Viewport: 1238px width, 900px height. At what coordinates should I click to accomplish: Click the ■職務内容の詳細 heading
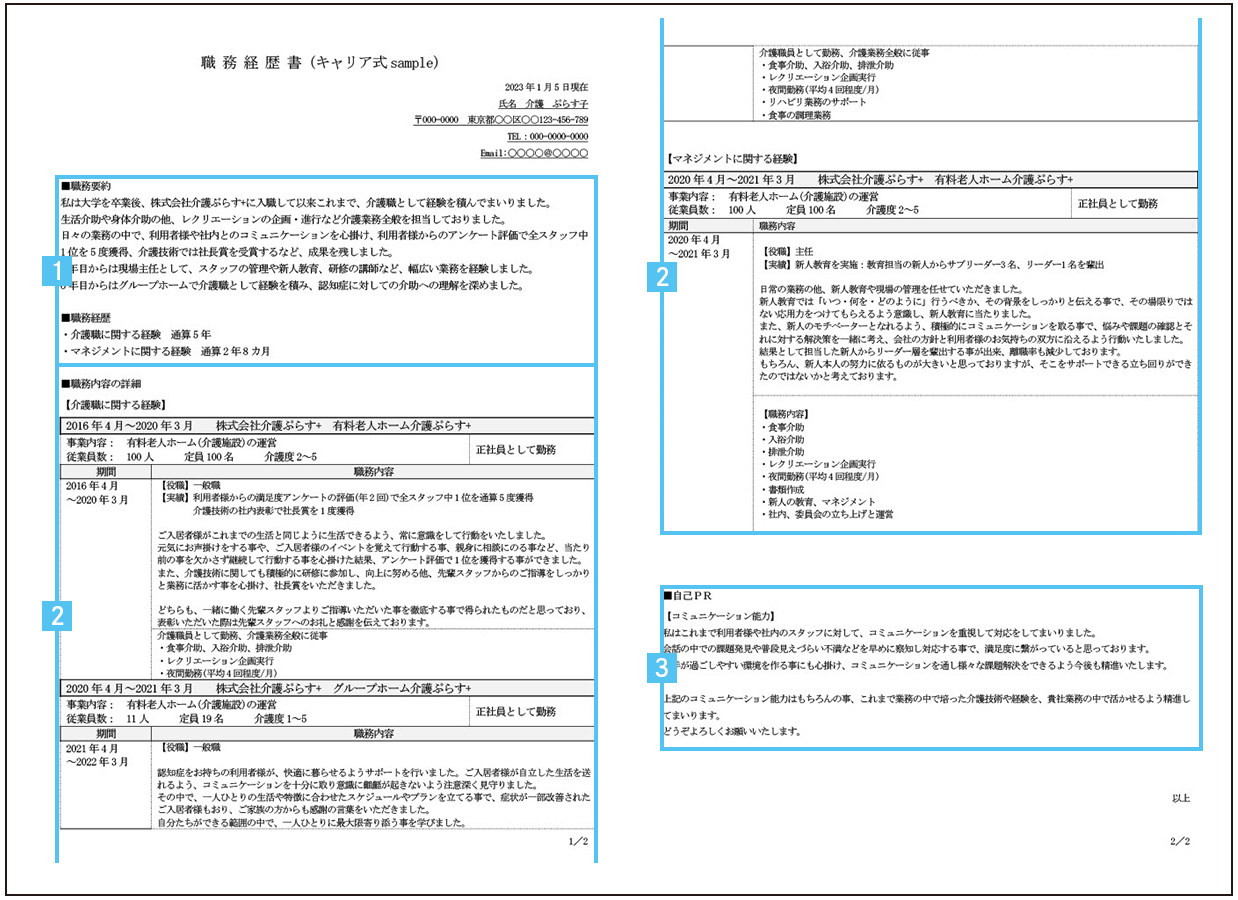tap(101, 383)
